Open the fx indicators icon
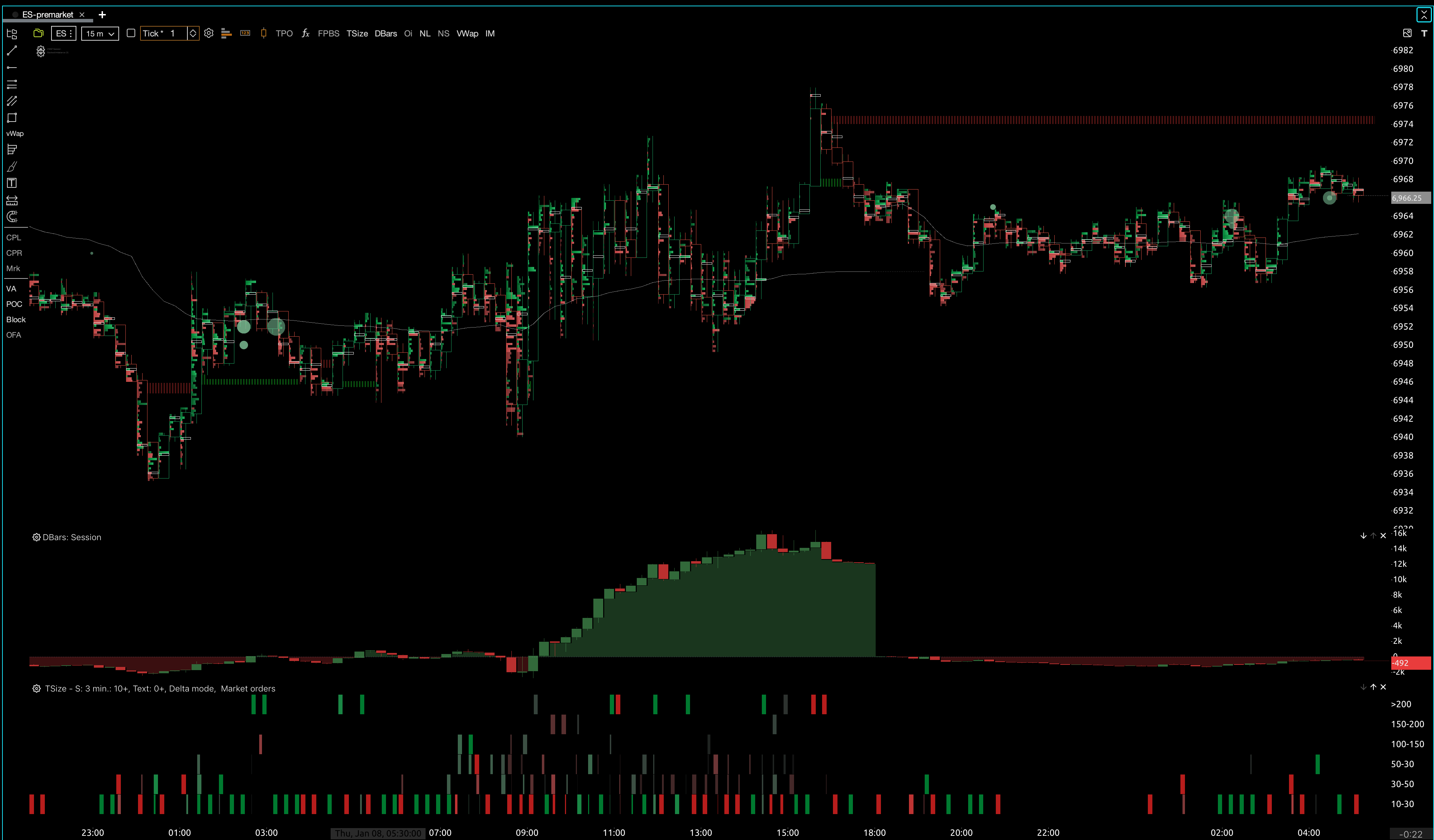1434x840 pixels. pos(305,34)
